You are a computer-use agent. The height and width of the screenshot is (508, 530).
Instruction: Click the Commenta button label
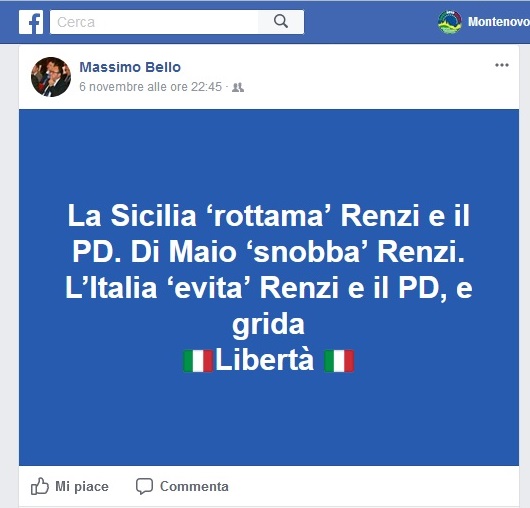point(194,487)
